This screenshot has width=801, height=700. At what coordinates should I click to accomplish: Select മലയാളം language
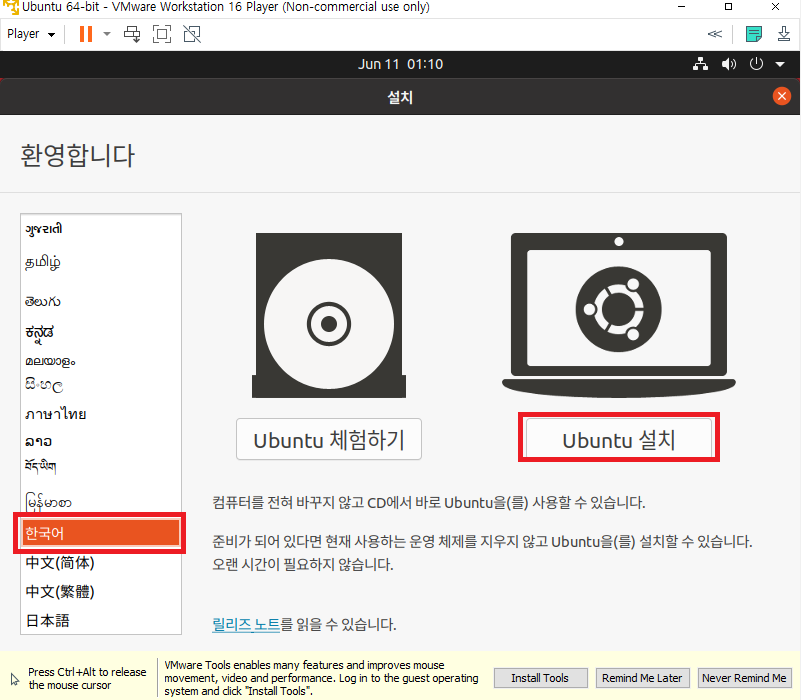tap(101, 361)
